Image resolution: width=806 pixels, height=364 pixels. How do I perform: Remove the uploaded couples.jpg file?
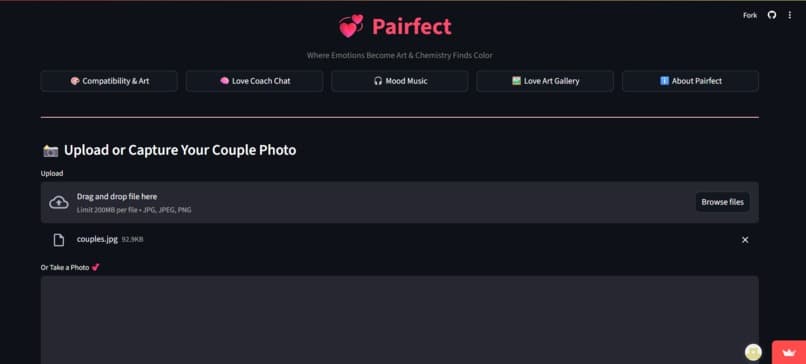pos(745,240)
